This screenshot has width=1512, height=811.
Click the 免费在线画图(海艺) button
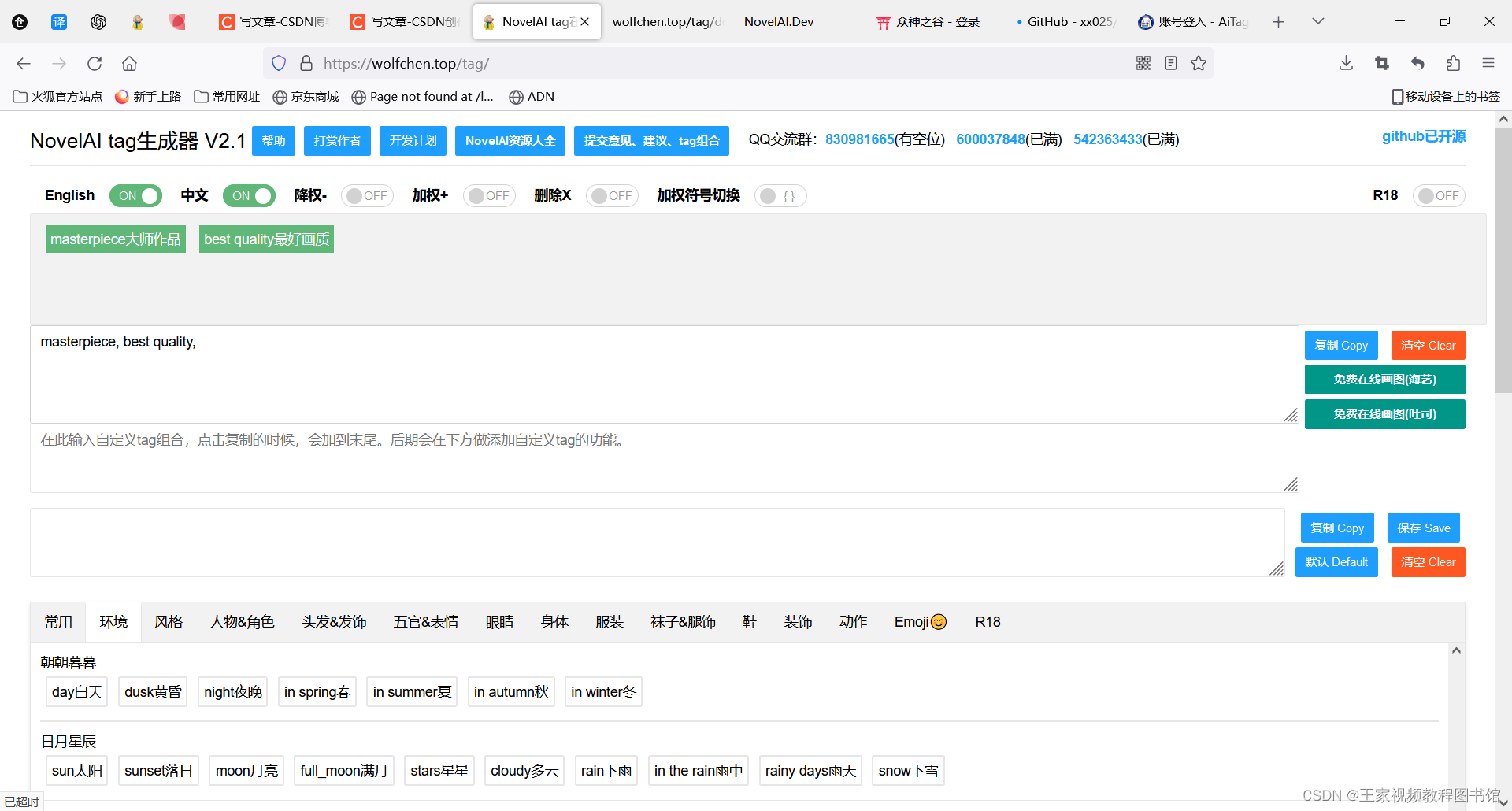[x=1384, y=379]
